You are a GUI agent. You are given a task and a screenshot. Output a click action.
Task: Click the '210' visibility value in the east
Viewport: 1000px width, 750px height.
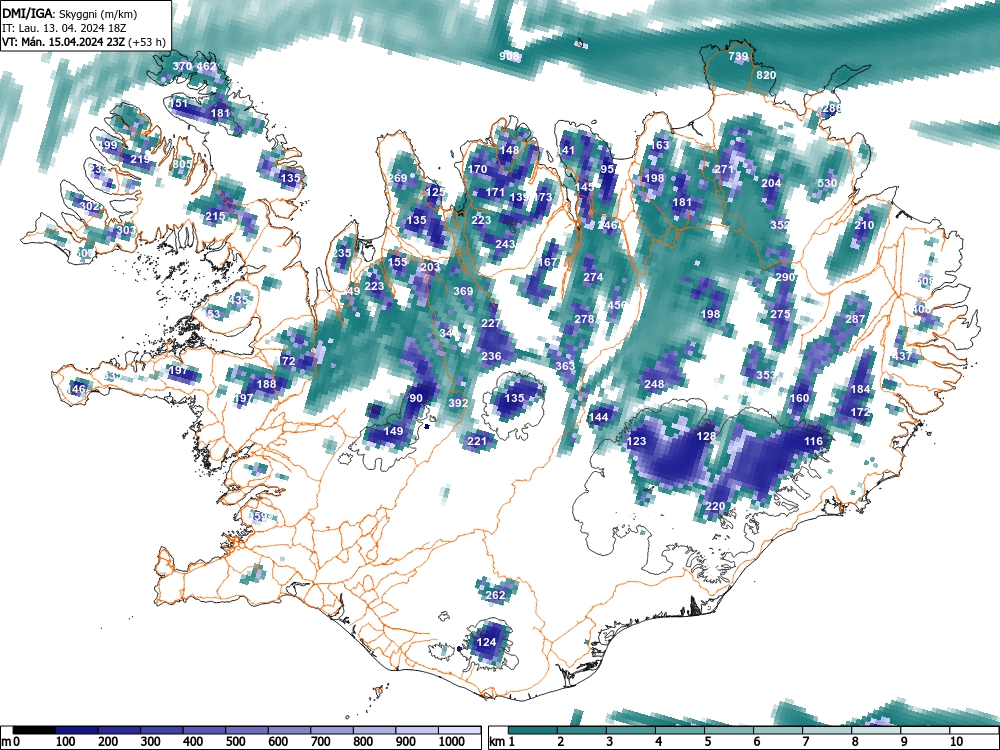864,224
